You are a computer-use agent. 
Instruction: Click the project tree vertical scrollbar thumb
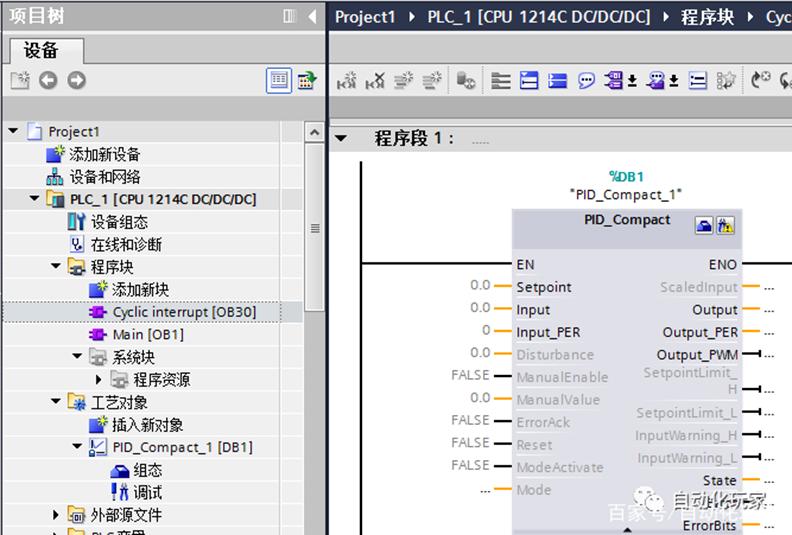coord(315,228)
